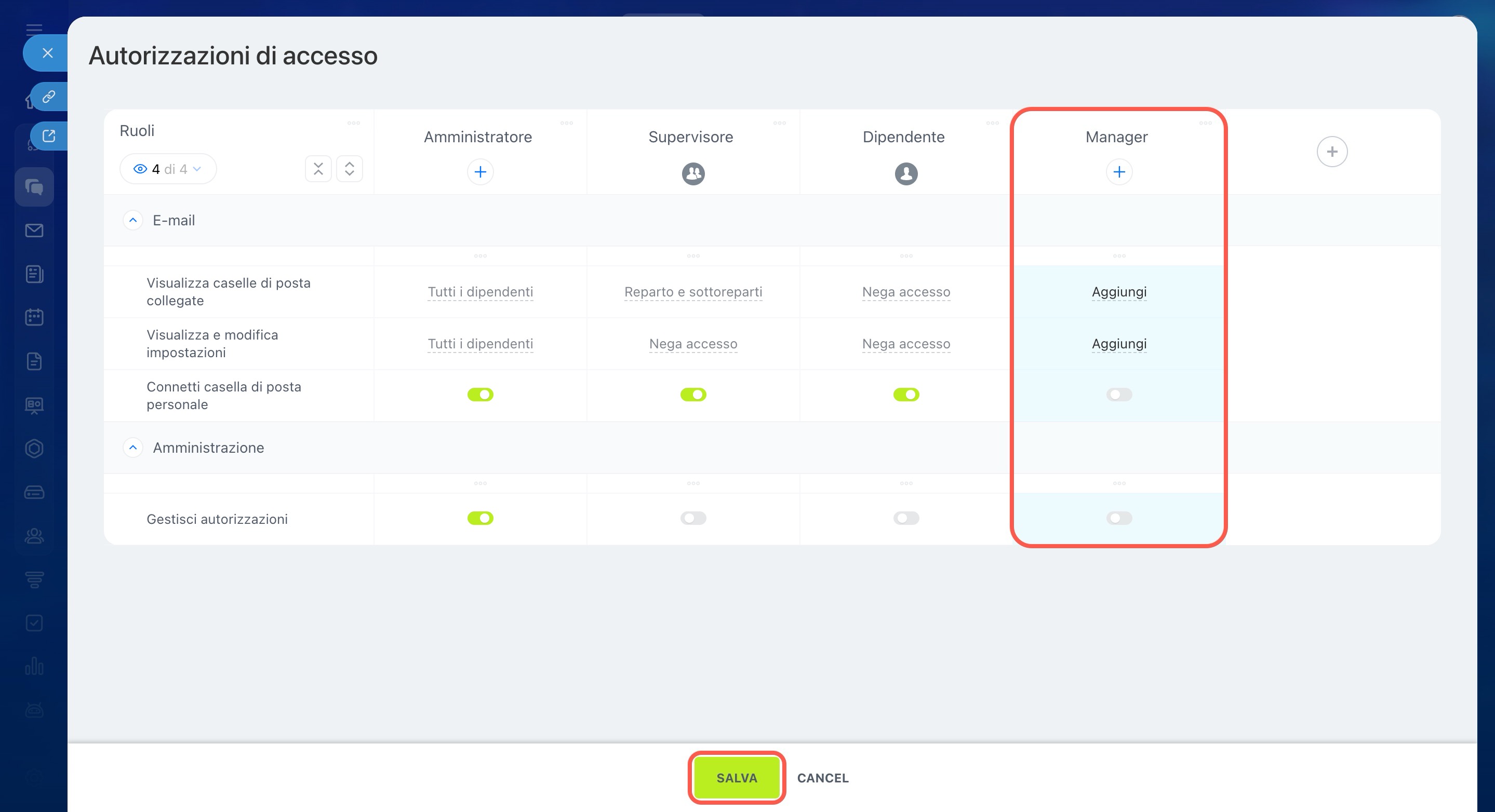Click the collapse all sections button

click(x=318, y=169)
